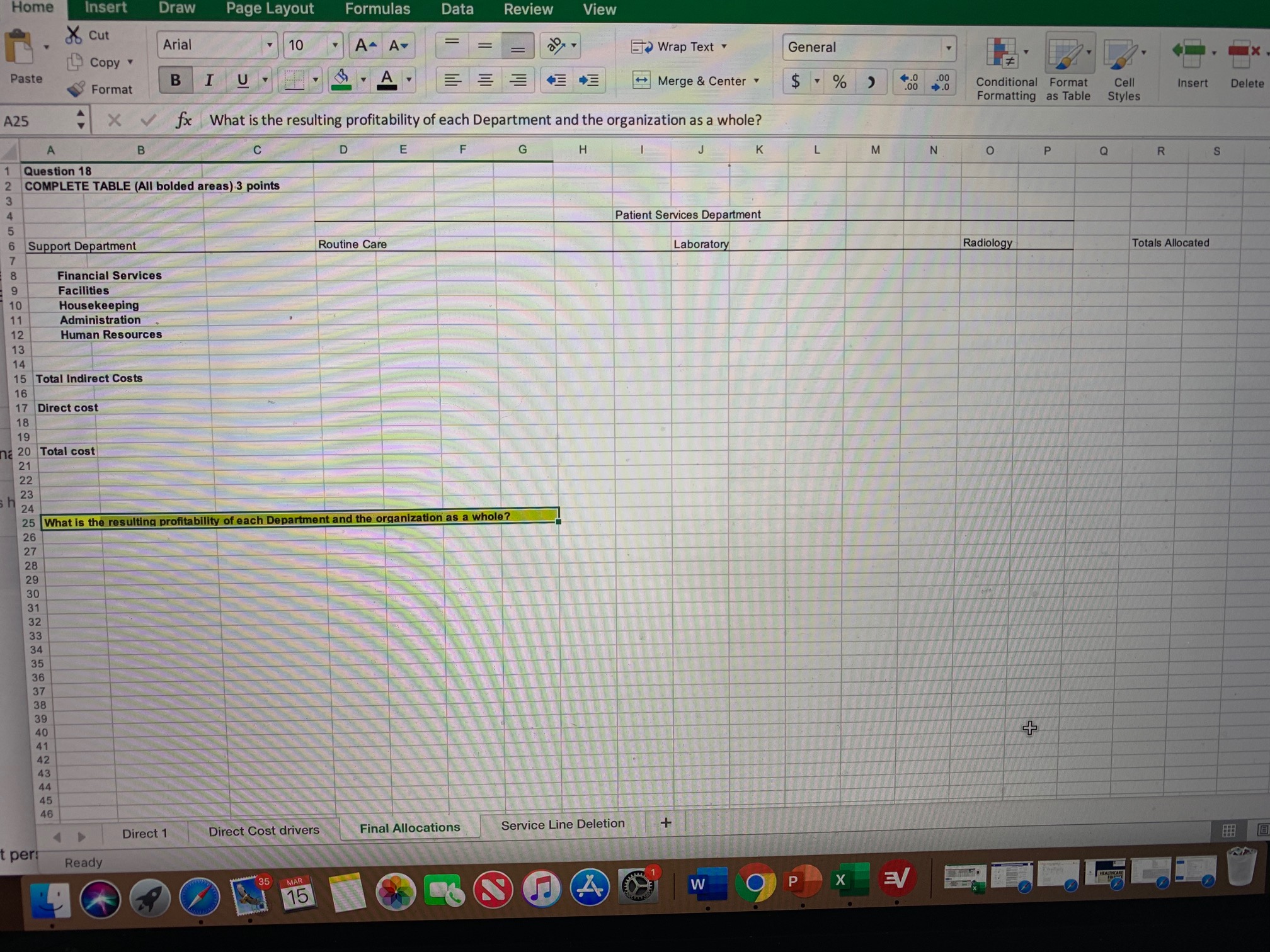Open the General number format dropdown

click(949, 47)
